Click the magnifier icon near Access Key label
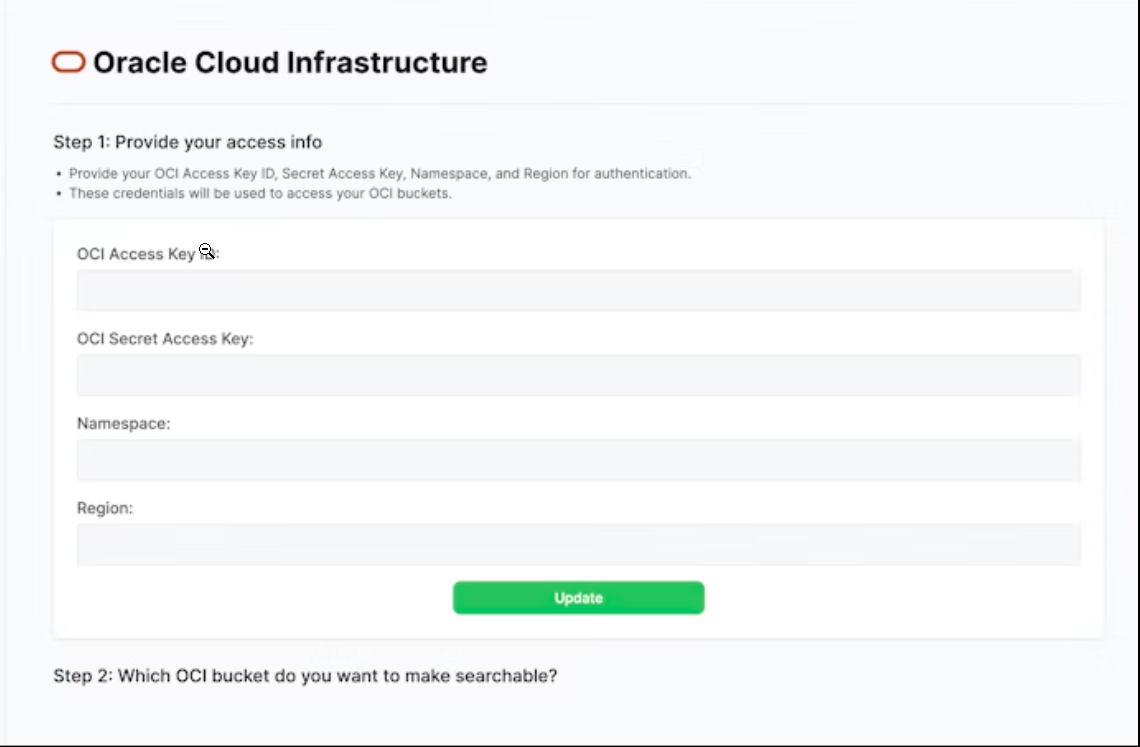1140x747 pixels. pos(206,249)
